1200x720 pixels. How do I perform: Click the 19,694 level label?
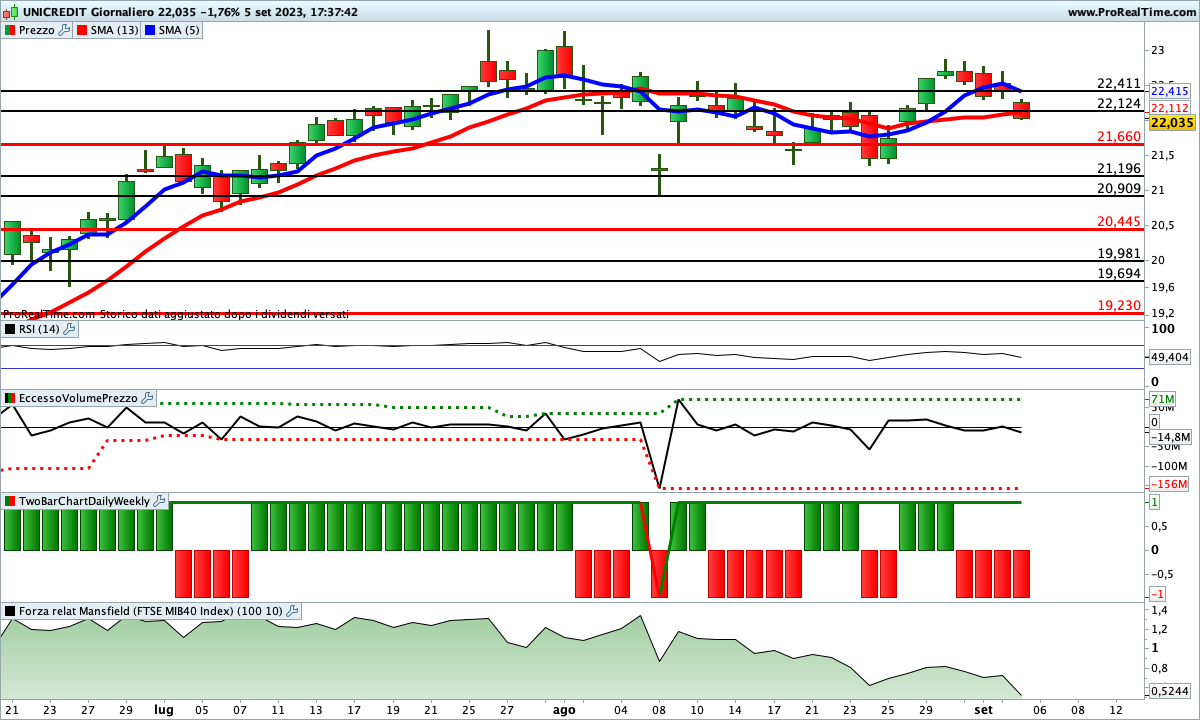(x=1119, y=273)
